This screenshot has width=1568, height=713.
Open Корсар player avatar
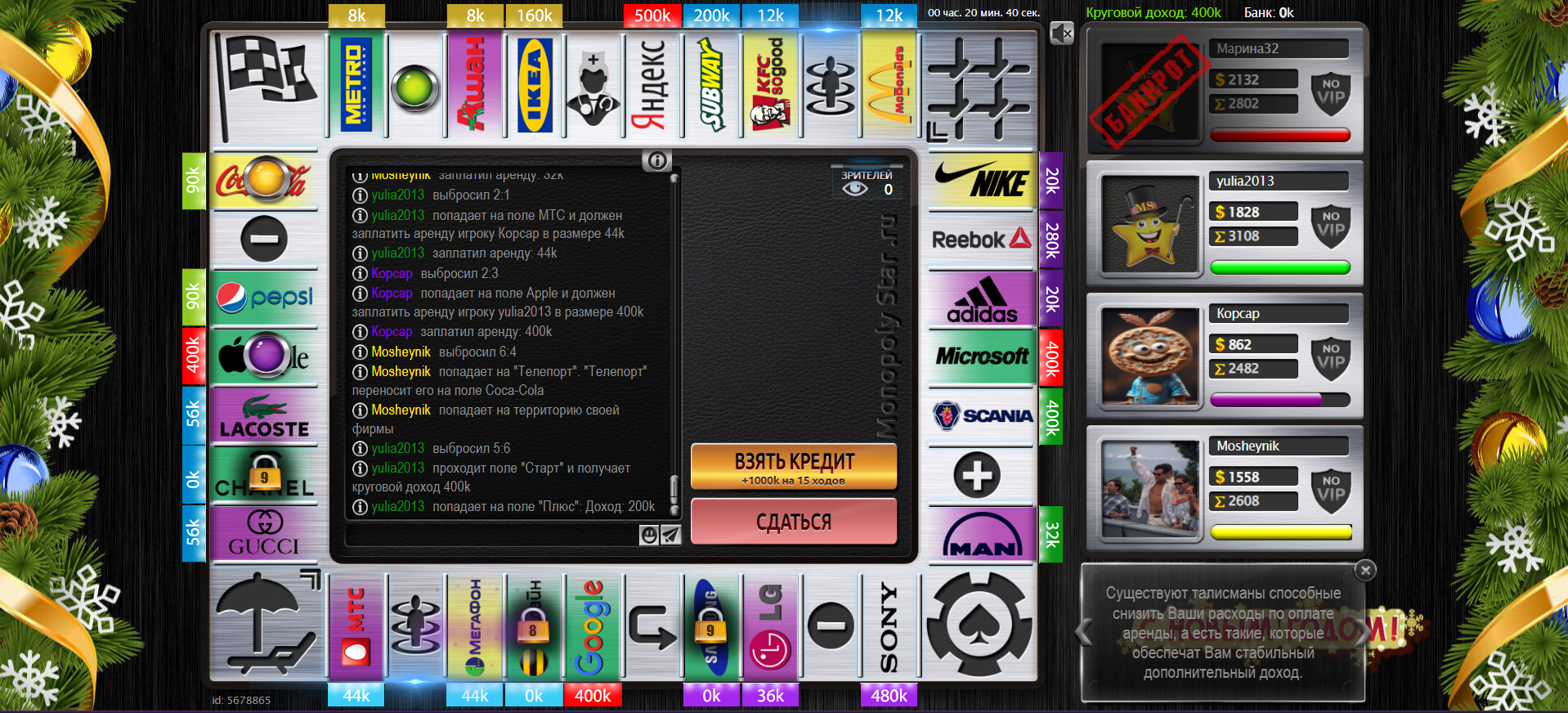coord(1149,357)
